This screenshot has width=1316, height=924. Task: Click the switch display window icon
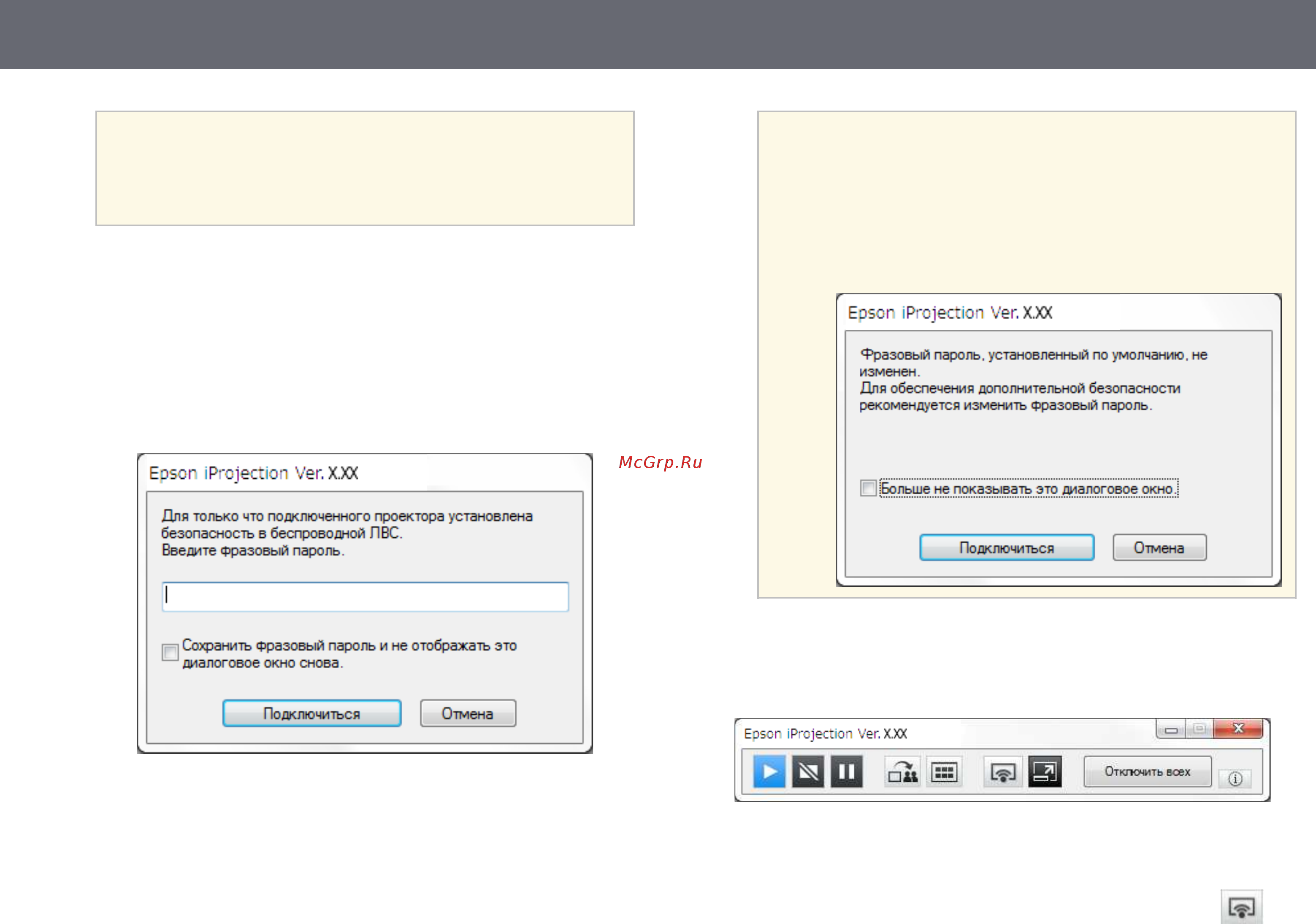[x=1045, y=772]
